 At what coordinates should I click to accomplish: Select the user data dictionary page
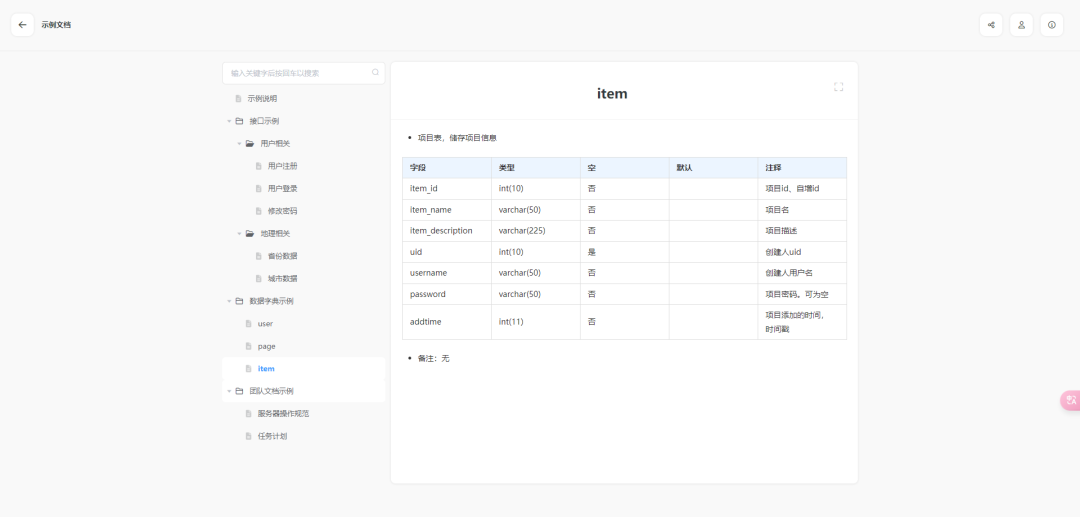click(x=265, y=324)
